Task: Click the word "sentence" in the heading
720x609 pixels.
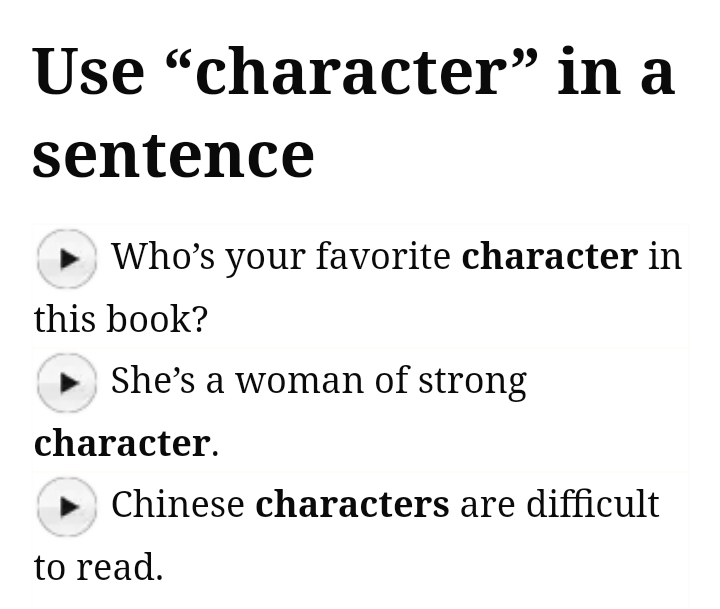Action: pos(173,155)
